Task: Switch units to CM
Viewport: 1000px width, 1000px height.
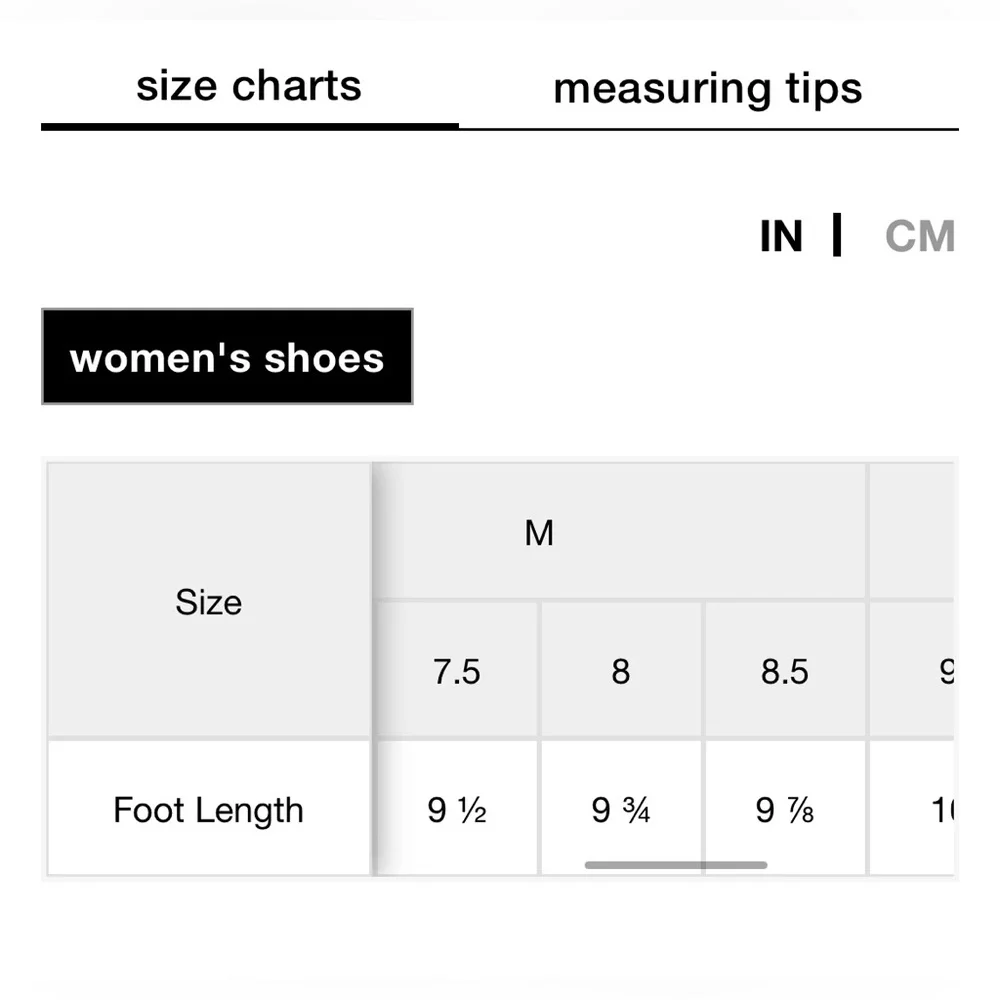Action: tap(919, 237)
